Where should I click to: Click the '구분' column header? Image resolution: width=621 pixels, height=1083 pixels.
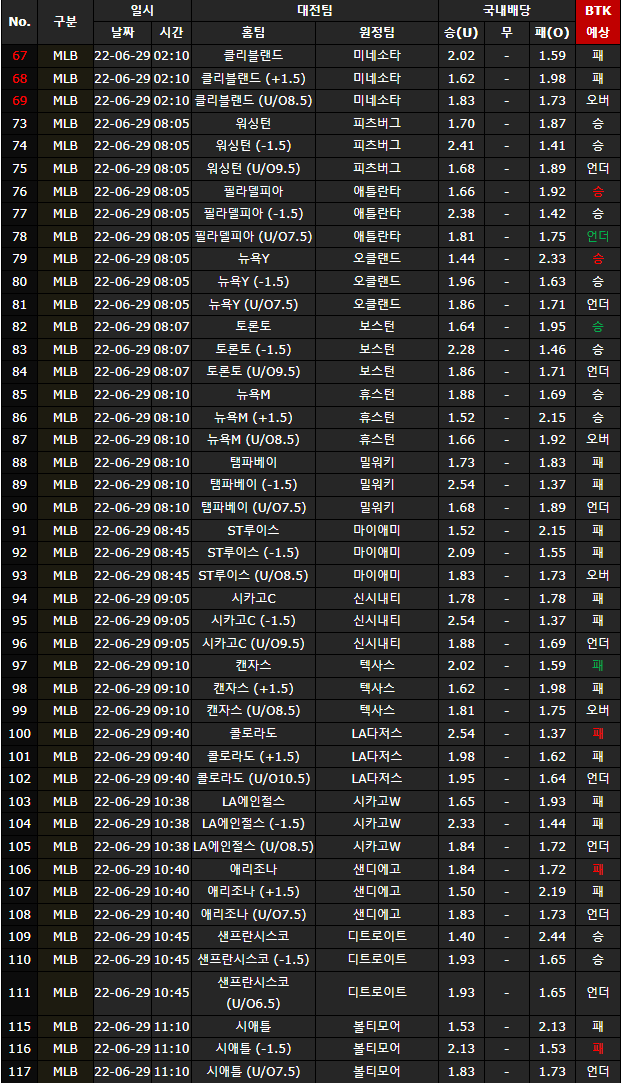point(66,21)
